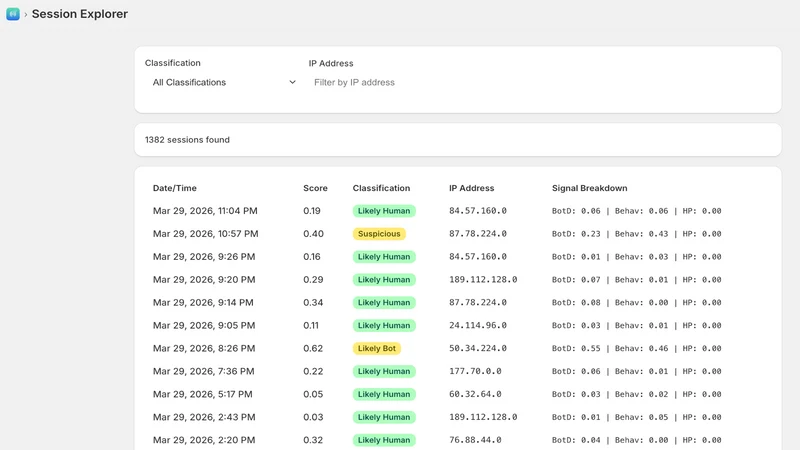Click signal breakdown BotD: 0.55 | Behav: 0.46
Image resolution: width=800 pixels, height=450 pixels.
pos(636,348)
